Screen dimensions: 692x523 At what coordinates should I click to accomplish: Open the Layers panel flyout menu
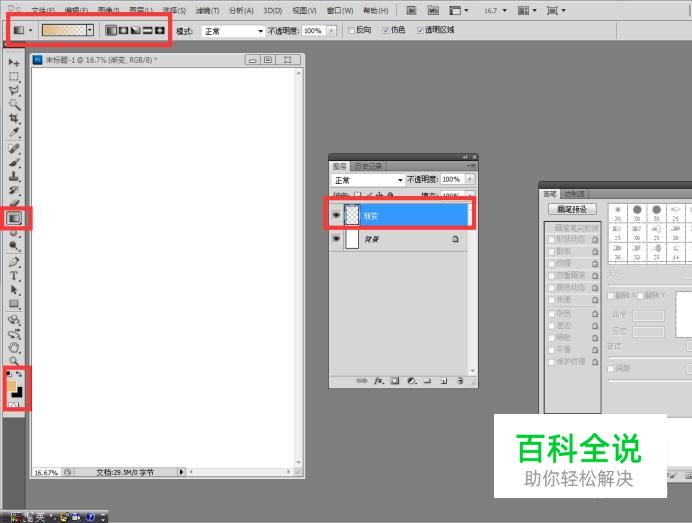tap(471, 166)
